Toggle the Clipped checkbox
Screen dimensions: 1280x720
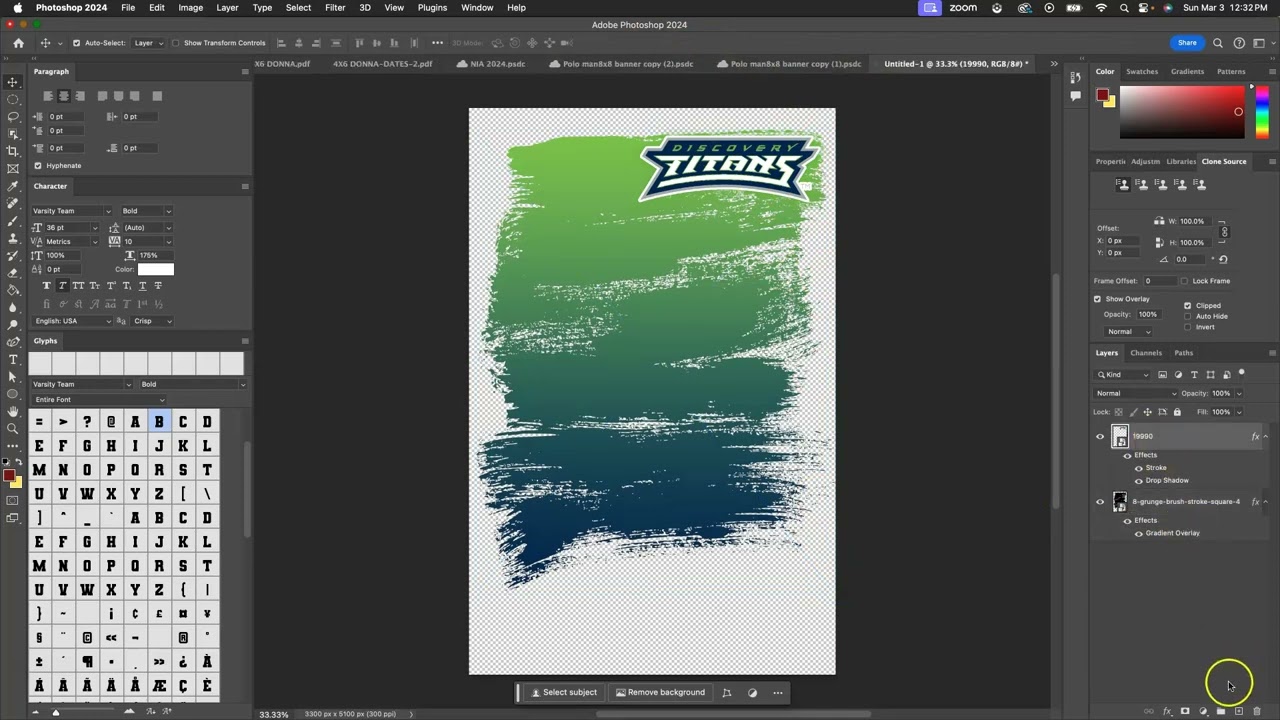(x=1188, y=305)
